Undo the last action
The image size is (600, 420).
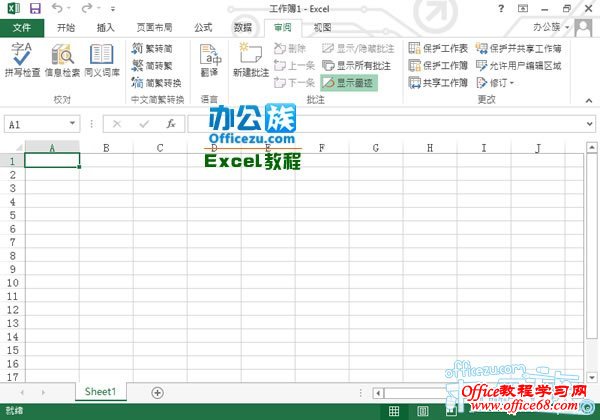click(x=57, y=8)
